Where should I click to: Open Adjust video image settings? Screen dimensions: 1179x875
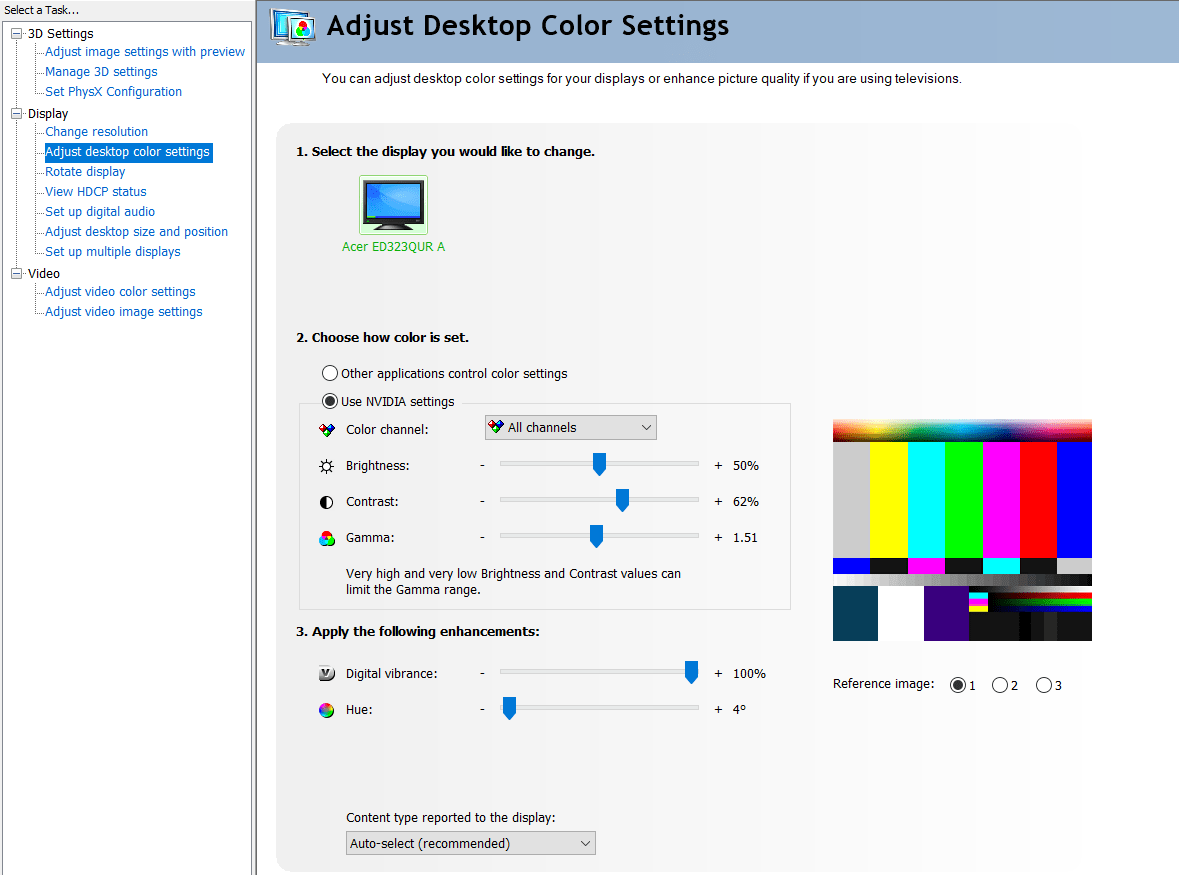[124, 312]
